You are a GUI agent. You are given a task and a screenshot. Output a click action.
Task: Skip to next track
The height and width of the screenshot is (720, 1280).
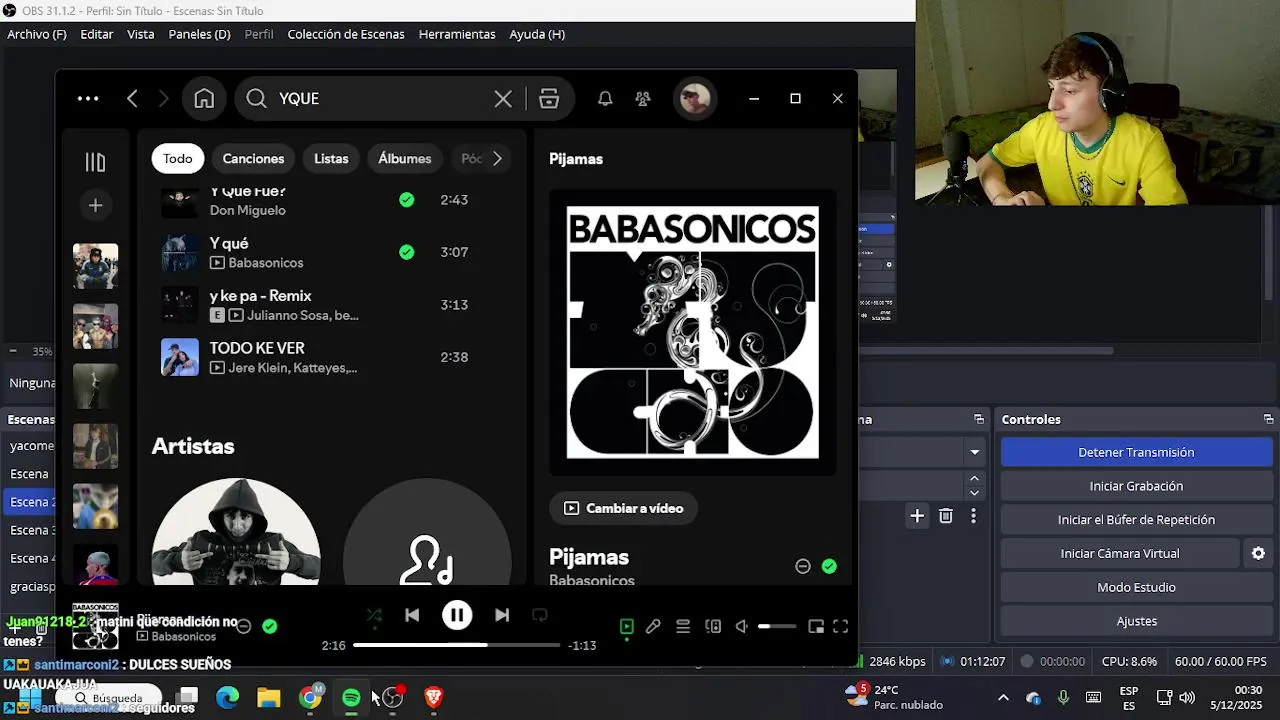(502, 615)
